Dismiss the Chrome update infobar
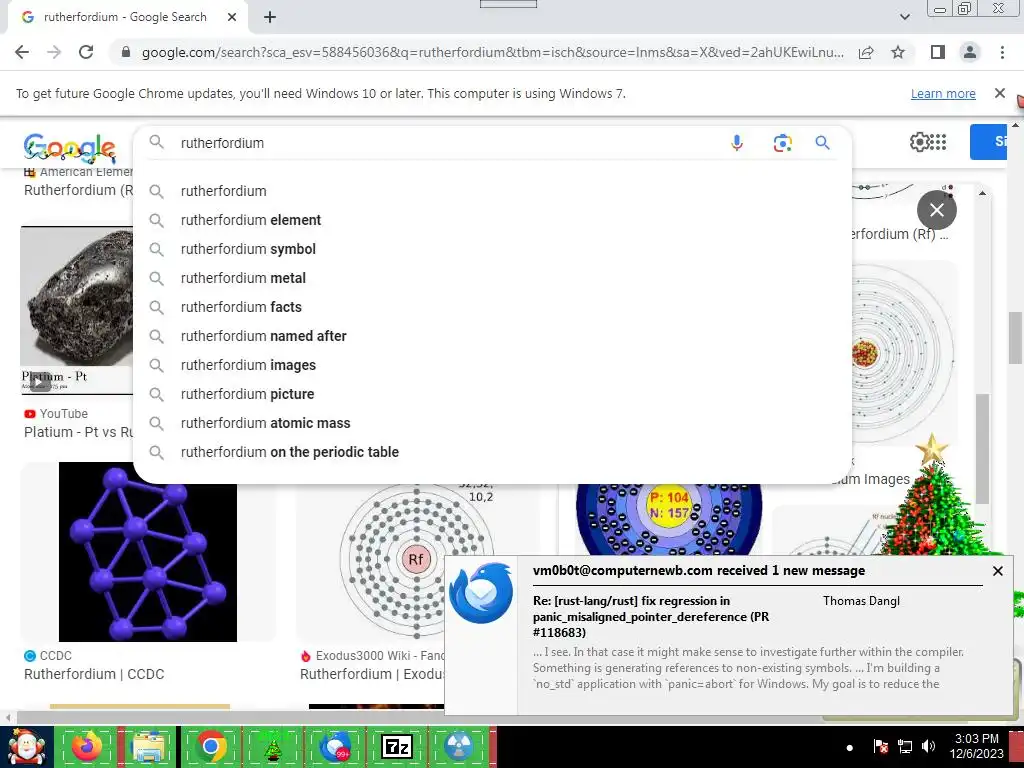This screenshot has height=768, width=1024. (1000, 93)
